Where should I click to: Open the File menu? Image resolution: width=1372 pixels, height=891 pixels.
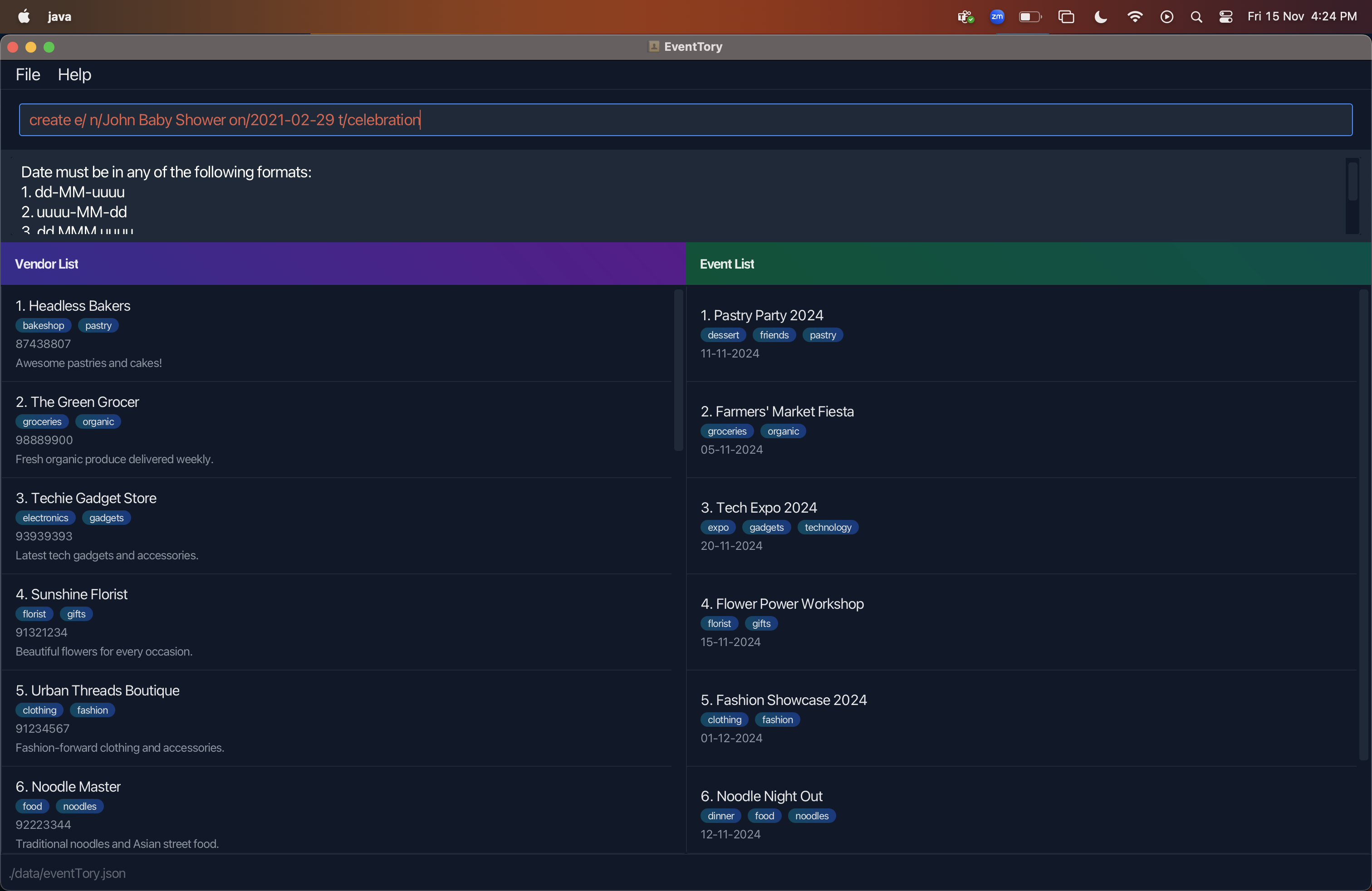28,74
